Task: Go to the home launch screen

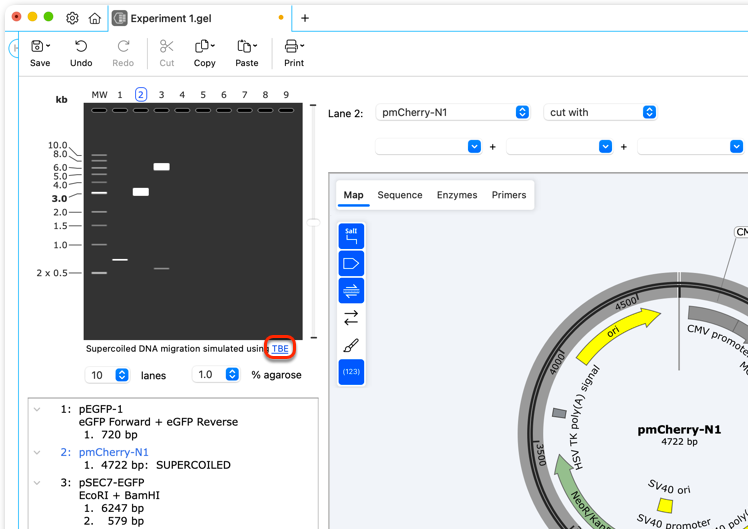Action: point(95,18)
